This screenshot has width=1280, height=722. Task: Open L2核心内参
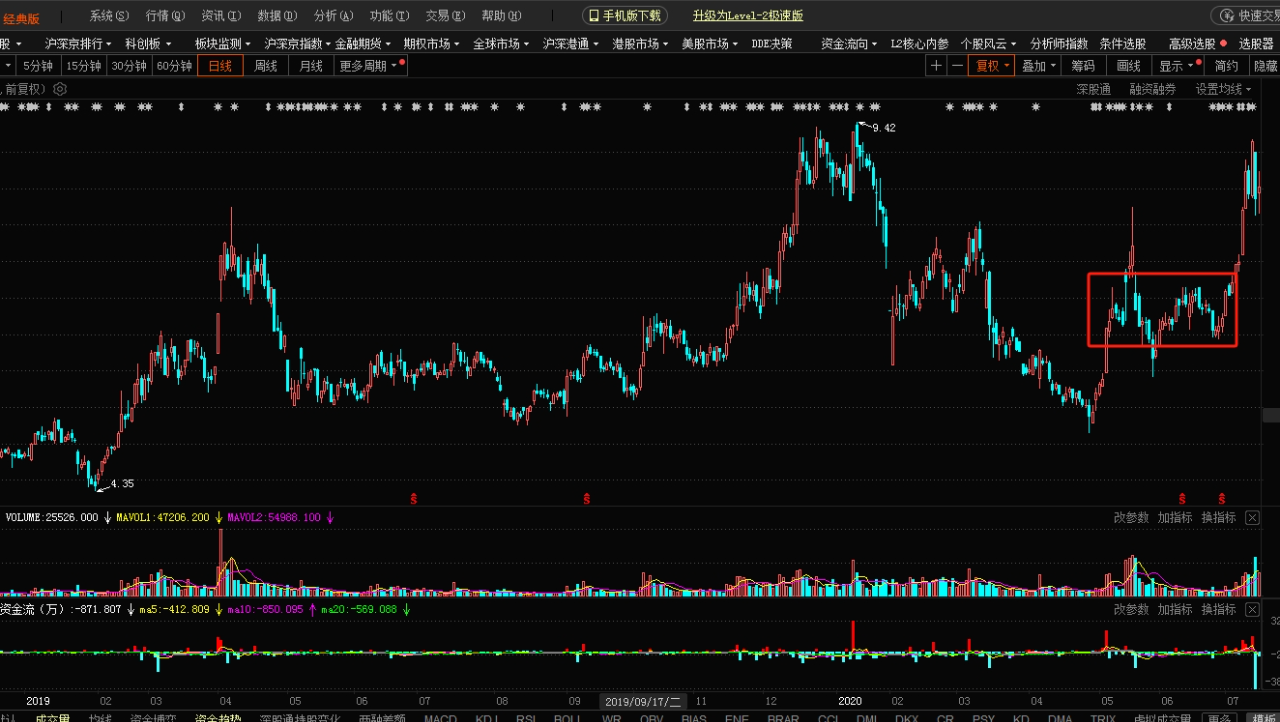[x=919, y=44]
